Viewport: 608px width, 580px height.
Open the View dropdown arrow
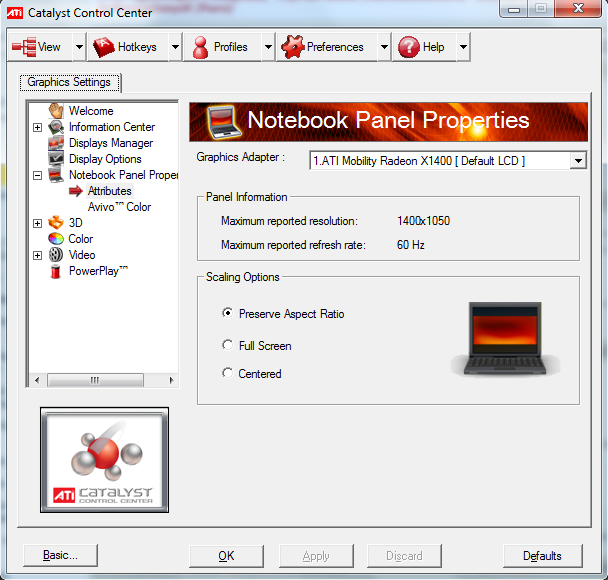[x=79, y=47]
